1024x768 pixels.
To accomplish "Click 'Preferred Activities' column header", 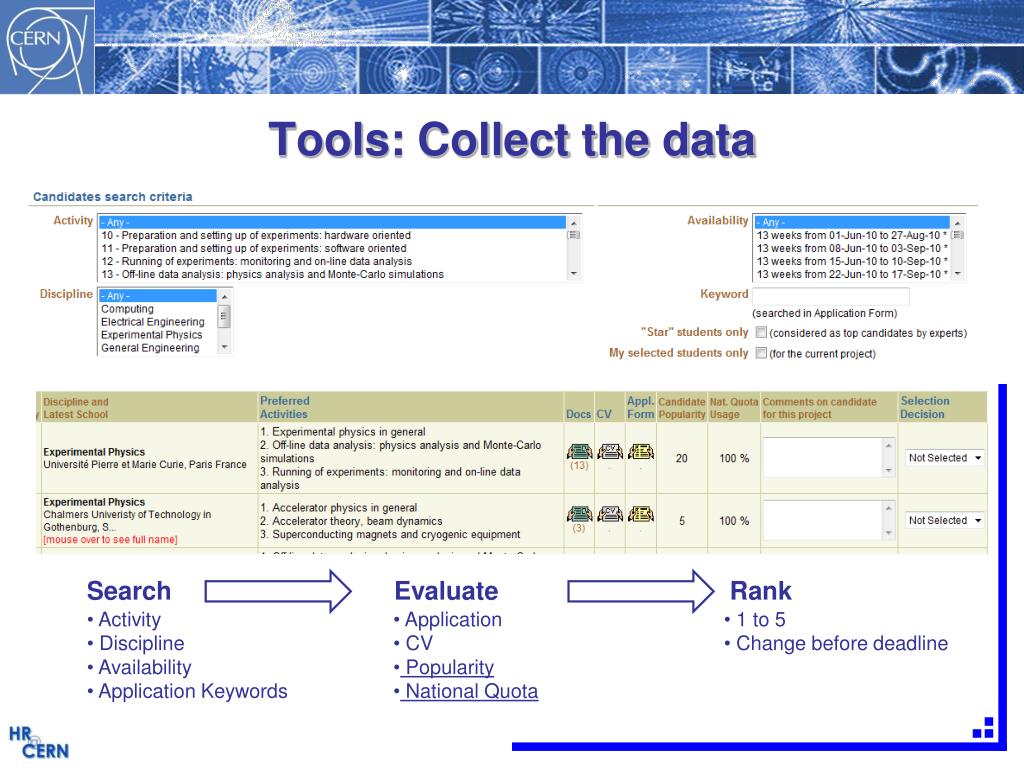I will pos(285,408).
